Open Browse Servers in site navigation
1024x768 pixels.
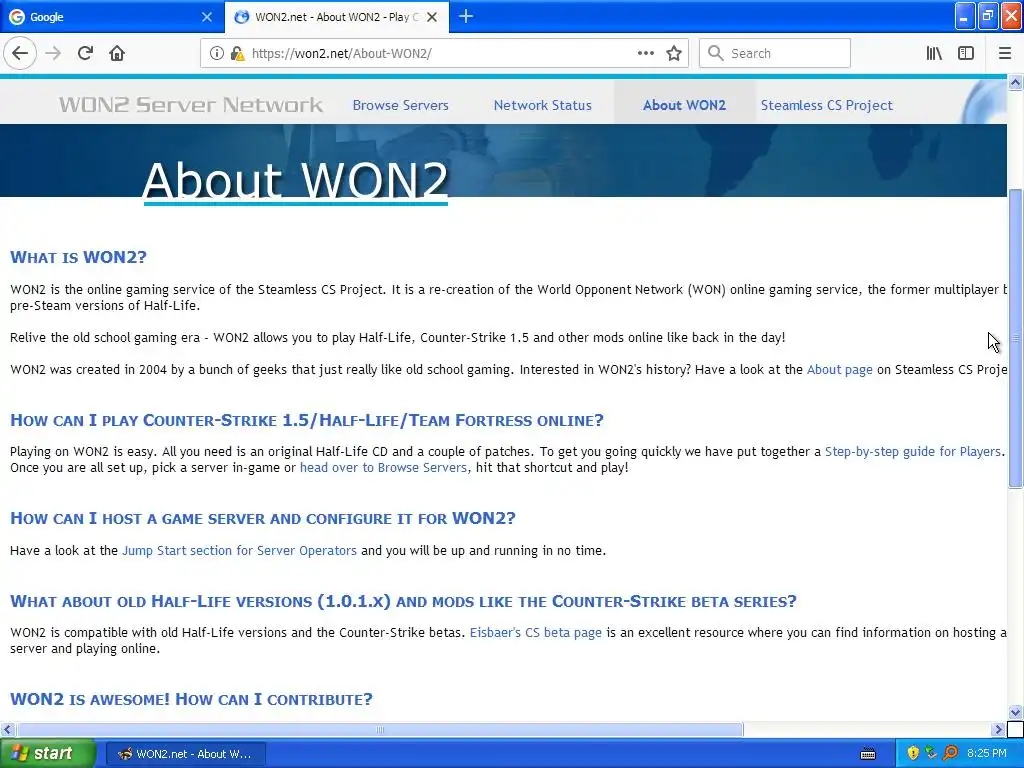click(400, 105)
